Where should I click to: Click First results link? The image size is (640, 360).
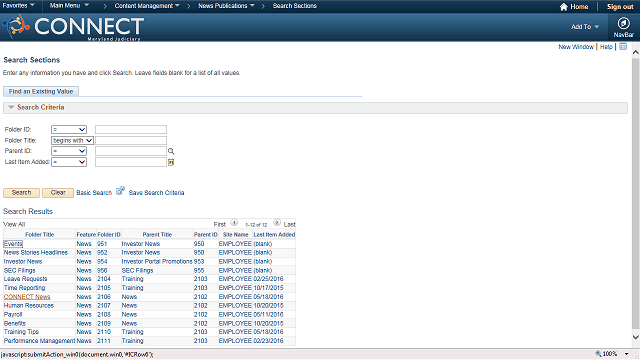pyautogui.click(x=220, y=224)
